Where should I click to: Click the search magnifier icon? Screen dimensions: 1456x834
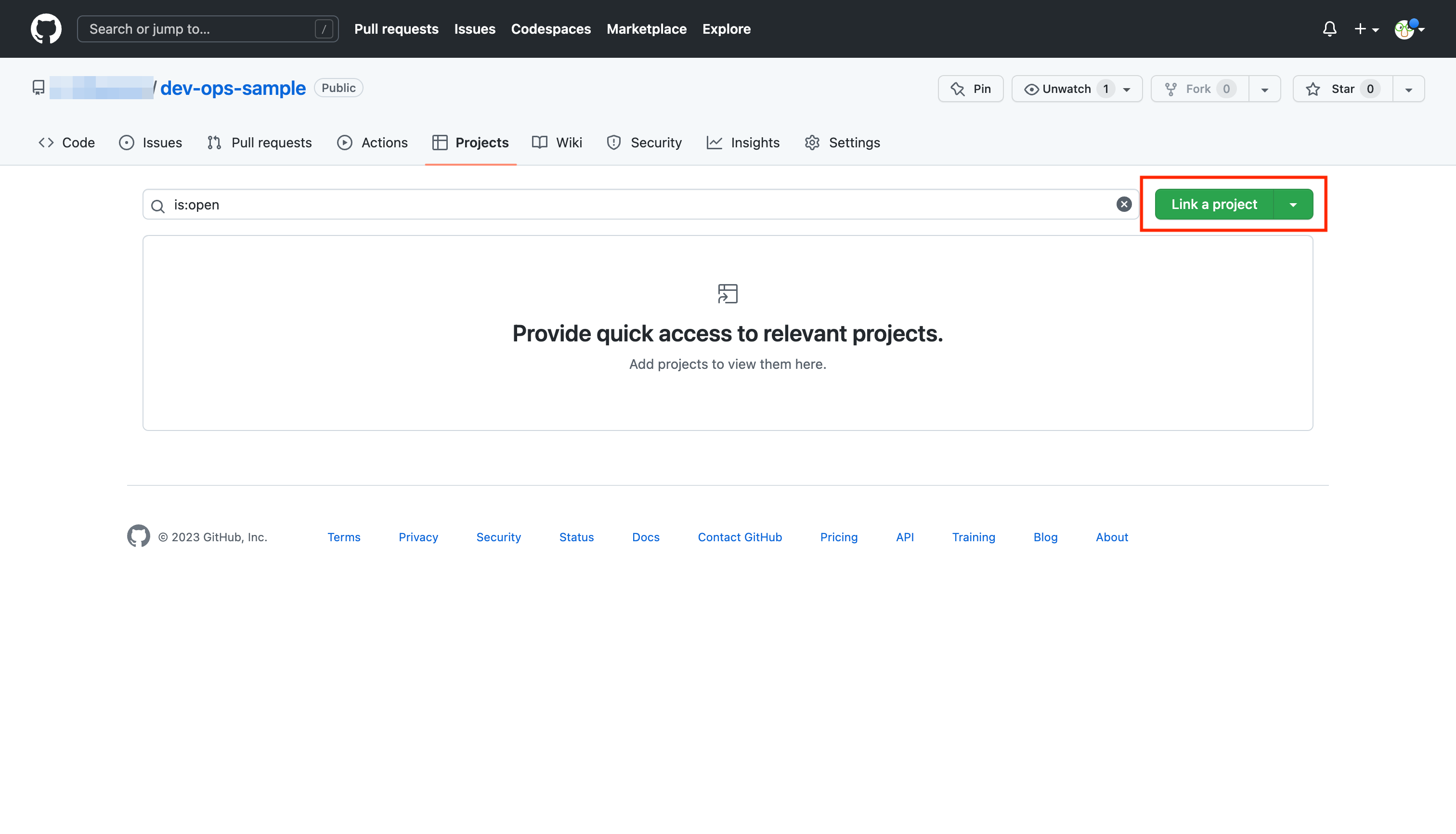pyautogui.click(x=158, y=206)
